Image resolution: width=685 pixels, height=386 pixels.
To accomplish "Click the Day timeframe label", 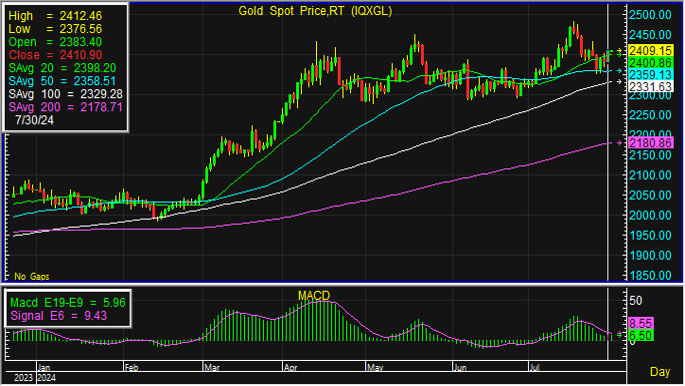I will point(660,372).
